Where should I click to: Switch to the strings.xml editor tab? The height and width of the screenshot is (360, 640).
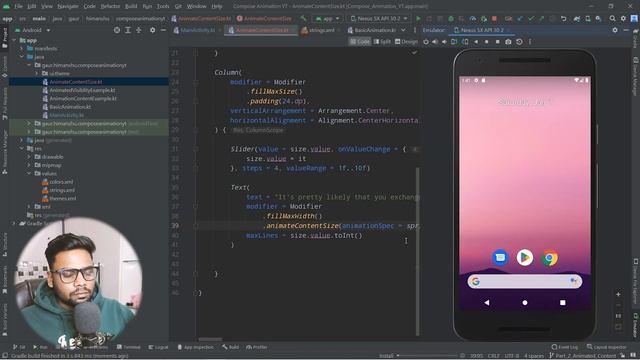(x=321, y=30)
